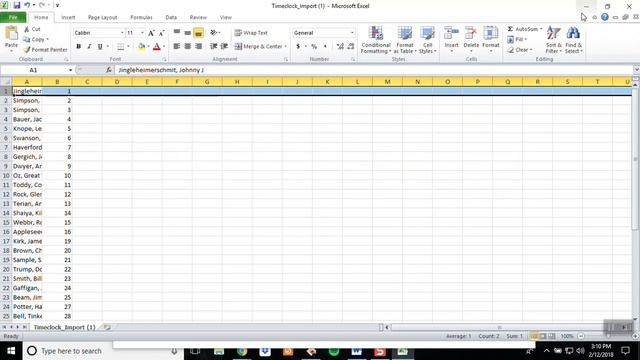The image size is (640, 360).
Task: Open Conditional Formatting
Action: pos(376,40)
